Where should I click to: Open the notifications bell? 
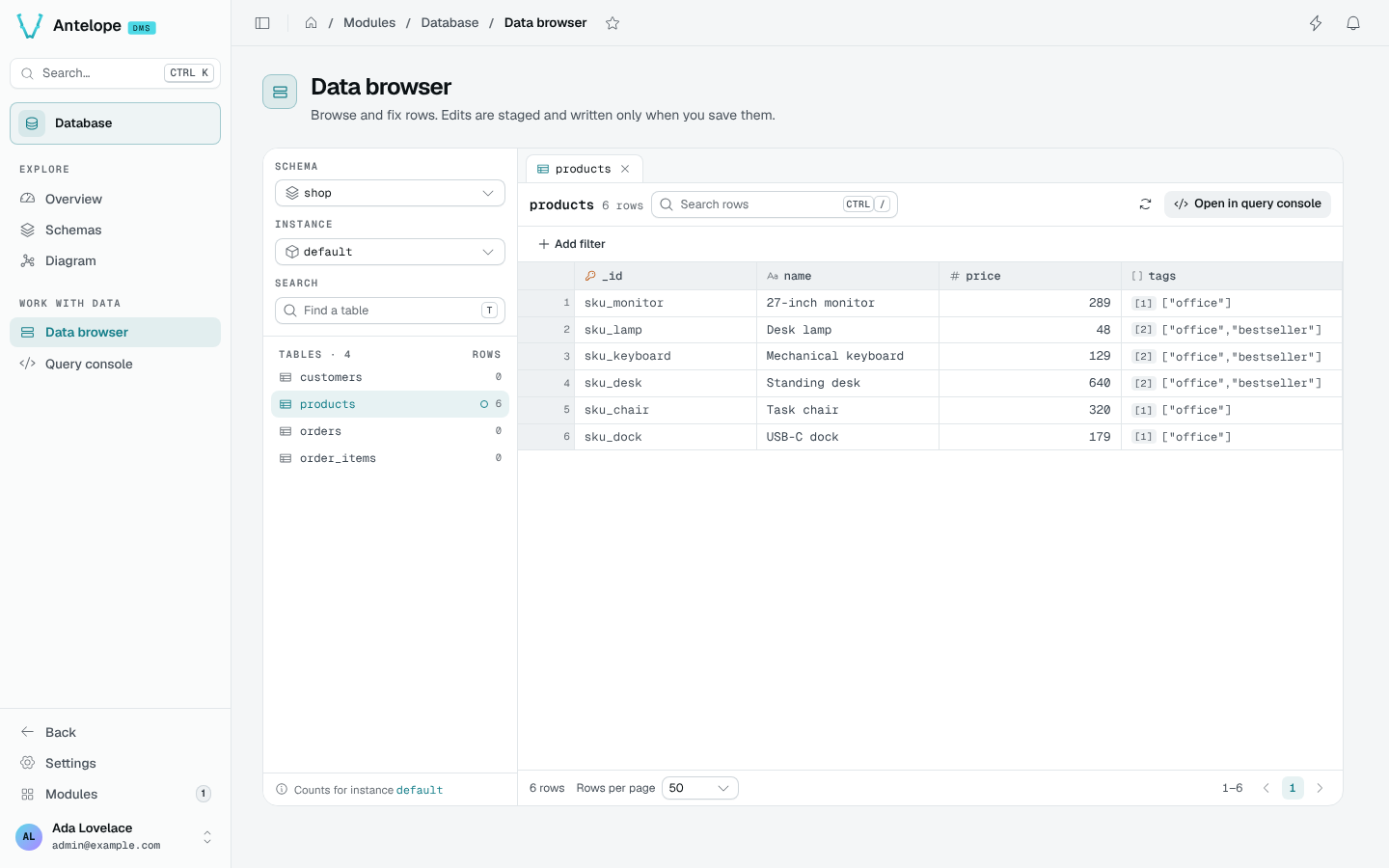pyautogui.click(x=1353, y=23)
